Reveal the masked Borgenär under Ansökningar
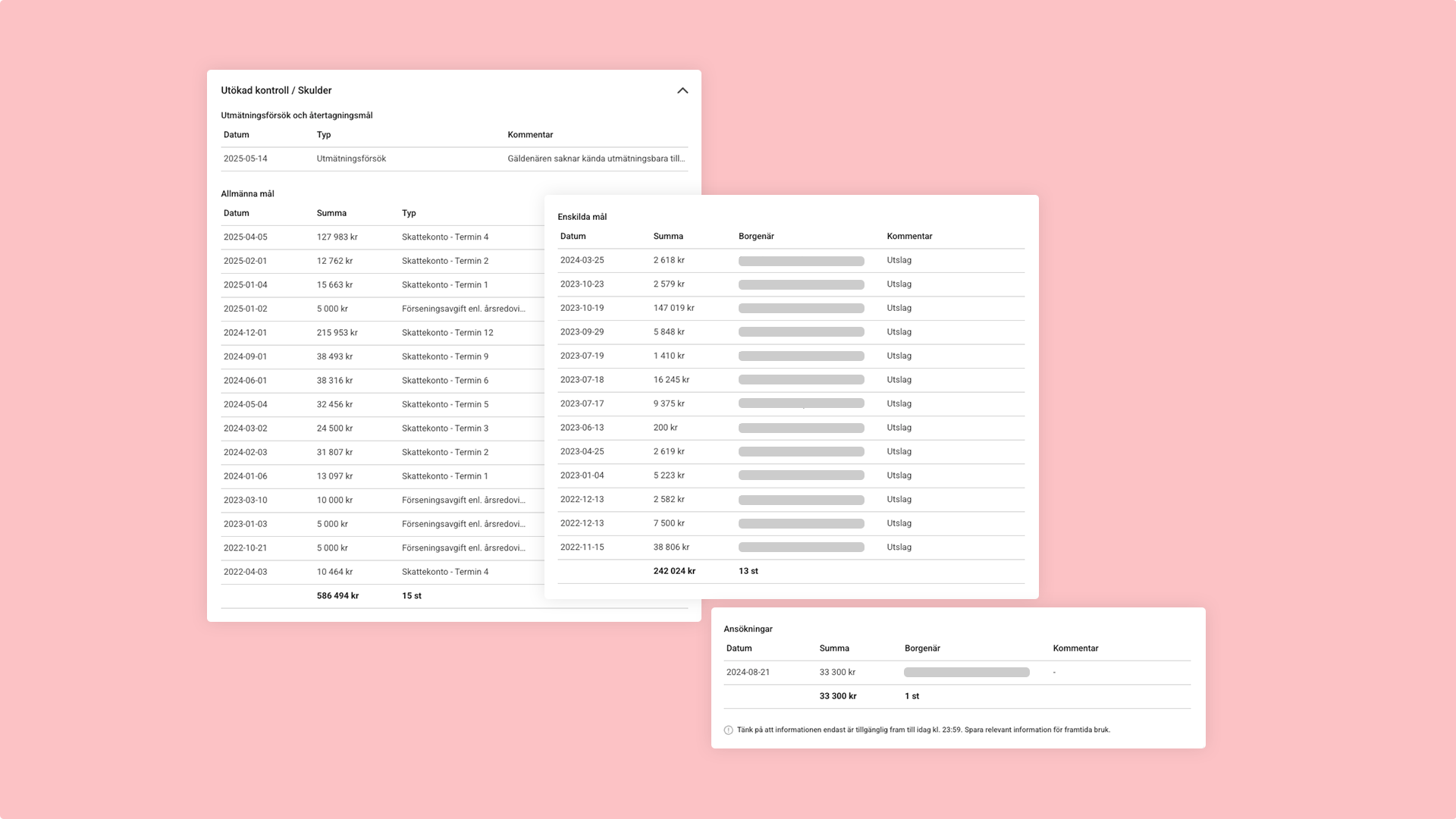Viewport: 1456px width, 819px height. [965, 672]
